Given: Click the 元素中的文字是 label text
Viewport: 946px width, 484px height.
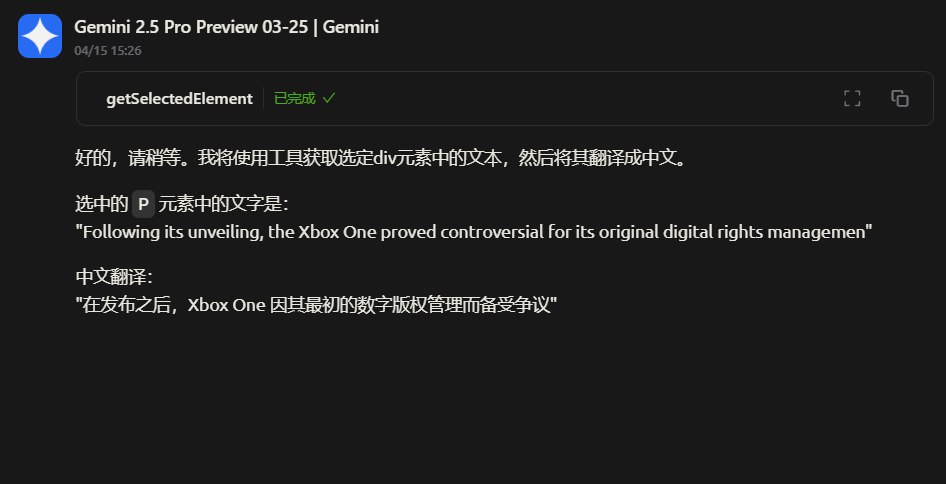Looking at the screenshot, I should click(x=223, y=204).
